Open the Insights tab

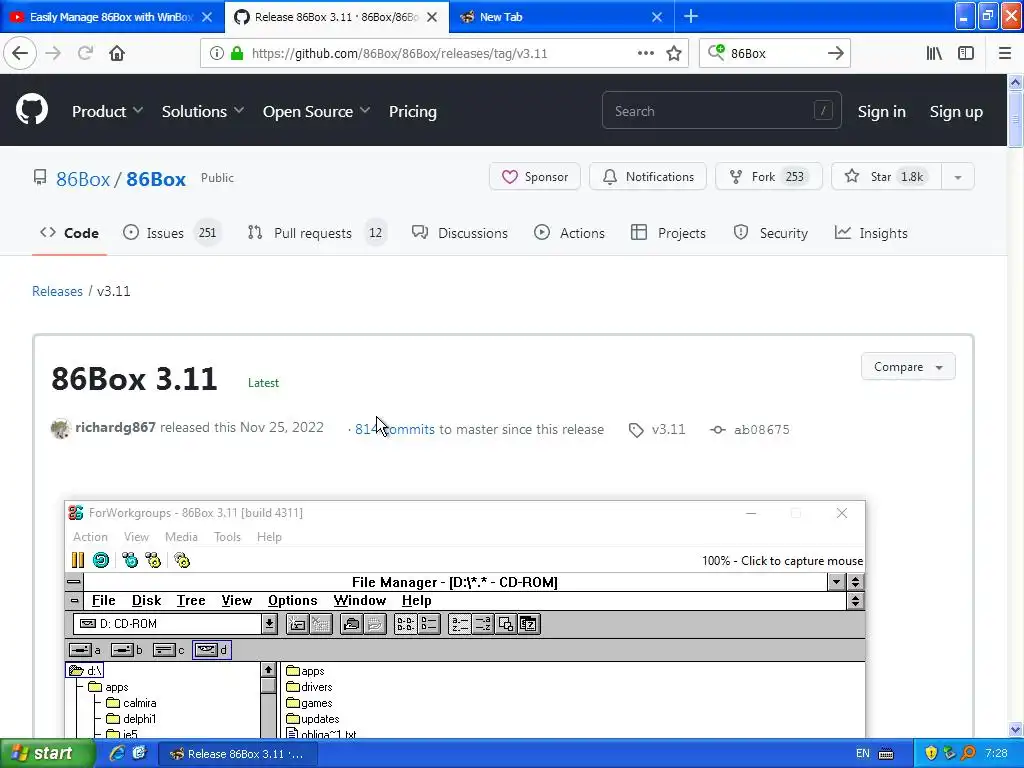(871, 233)
